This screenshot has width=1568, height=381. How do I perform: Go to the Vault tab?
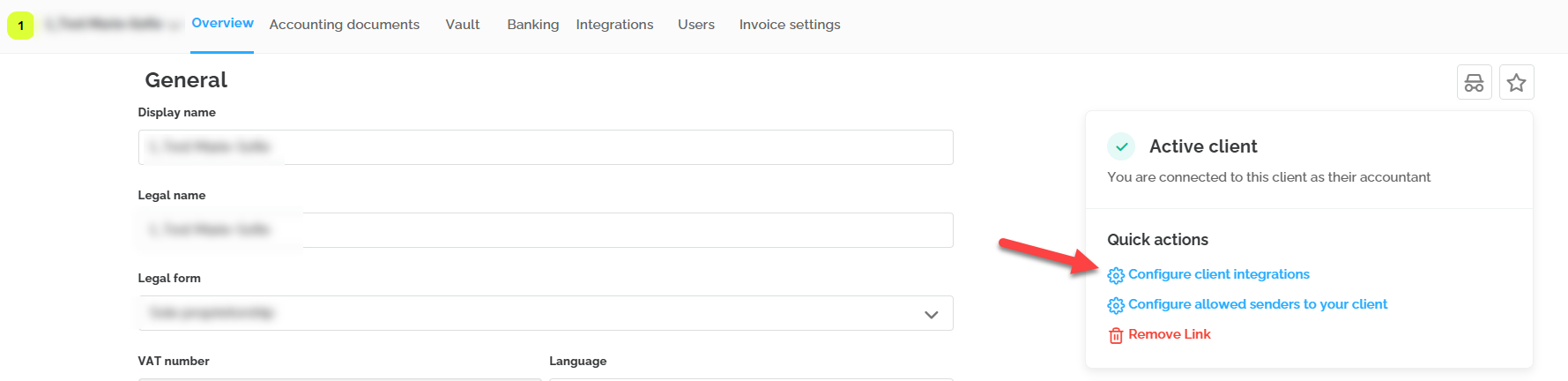coord(463,25)
